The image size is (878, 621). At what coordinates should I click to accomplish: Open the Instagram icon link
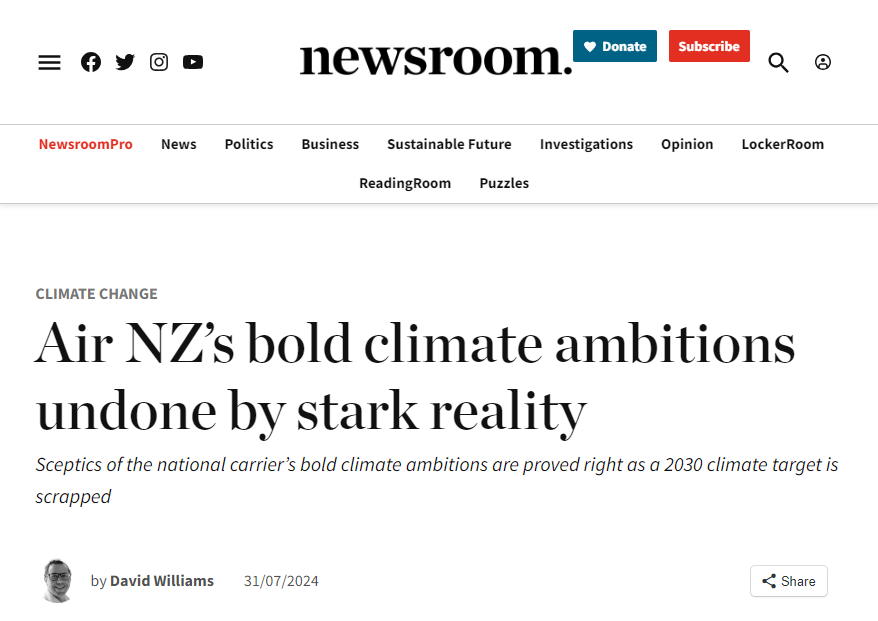pos(159,62)
